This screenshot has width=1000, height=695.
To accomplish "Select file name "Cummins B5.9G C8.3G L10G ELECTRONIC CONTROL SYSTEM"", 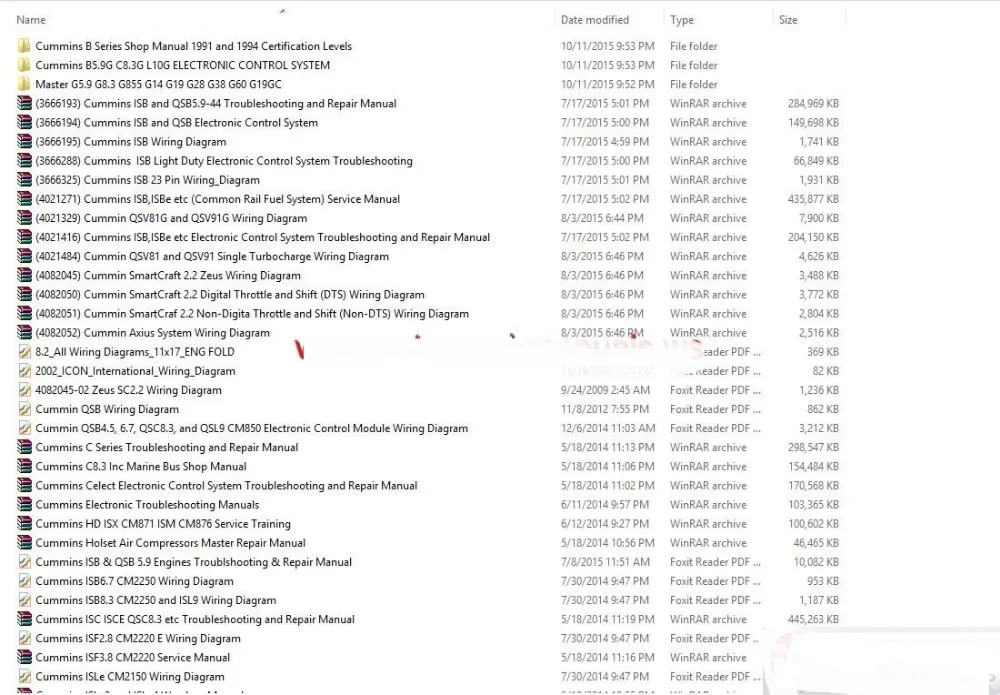I will pyautogui.click(x=182, y=65).
